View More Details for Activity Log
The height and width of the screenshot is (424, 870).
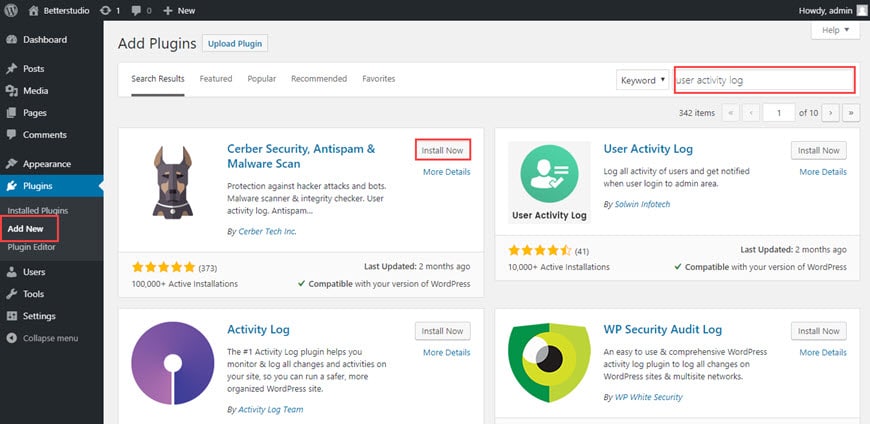coord(446,352)
